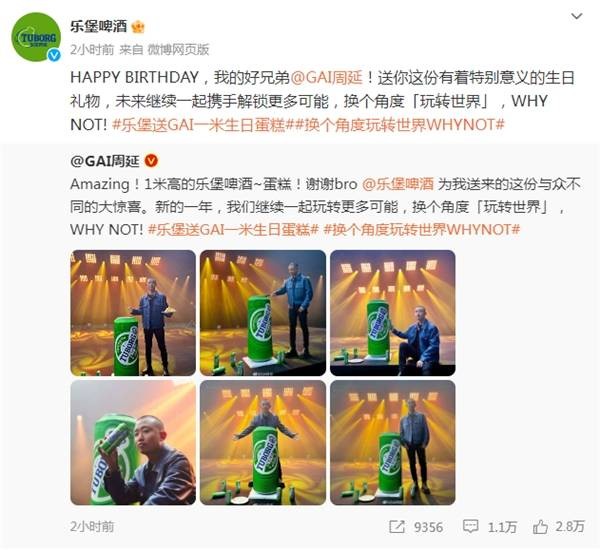Open first photo of man behind can
This screenshot has width=600, height=550.
pos(133,313)
